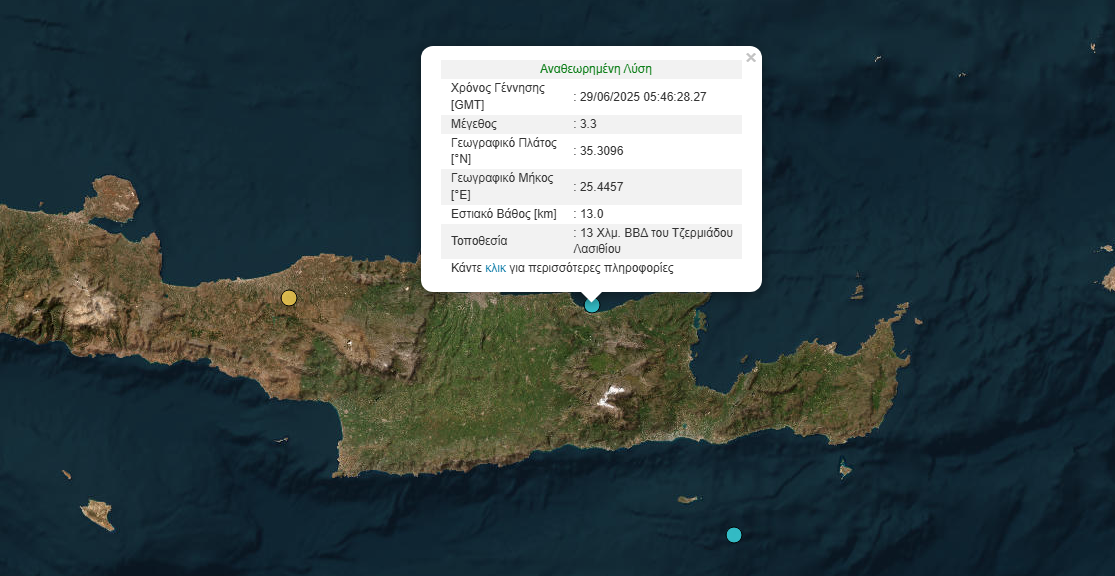Image resolution: width=1115 pixels, height=576 pixels.
Task: Click the yellow earthquake marker on western Crete
Action: tap(289, 297)
